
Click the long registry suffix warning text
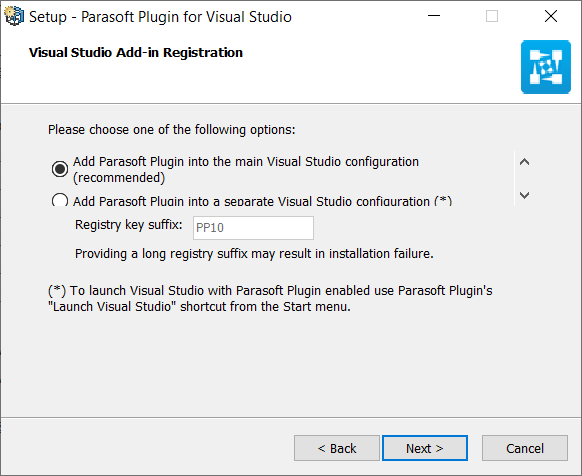254,254
